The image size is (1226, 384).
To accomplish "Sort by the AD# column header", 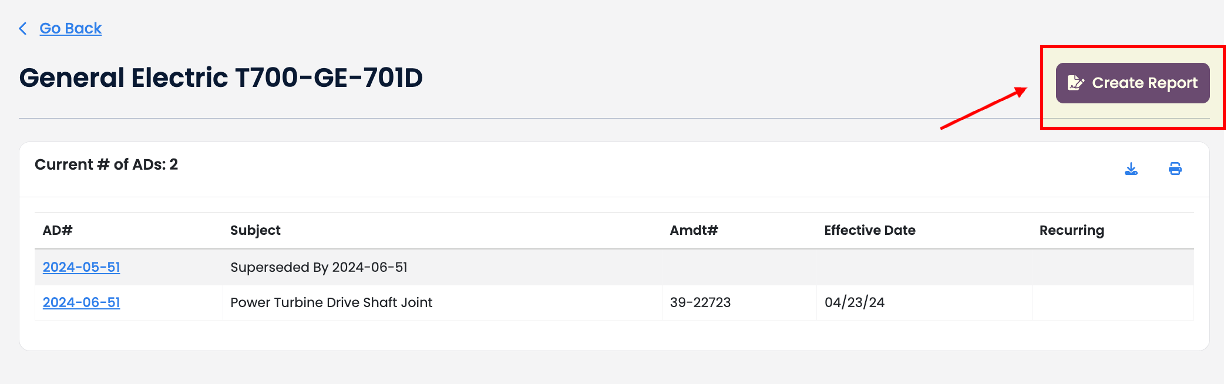I will (x=58, y=230).
